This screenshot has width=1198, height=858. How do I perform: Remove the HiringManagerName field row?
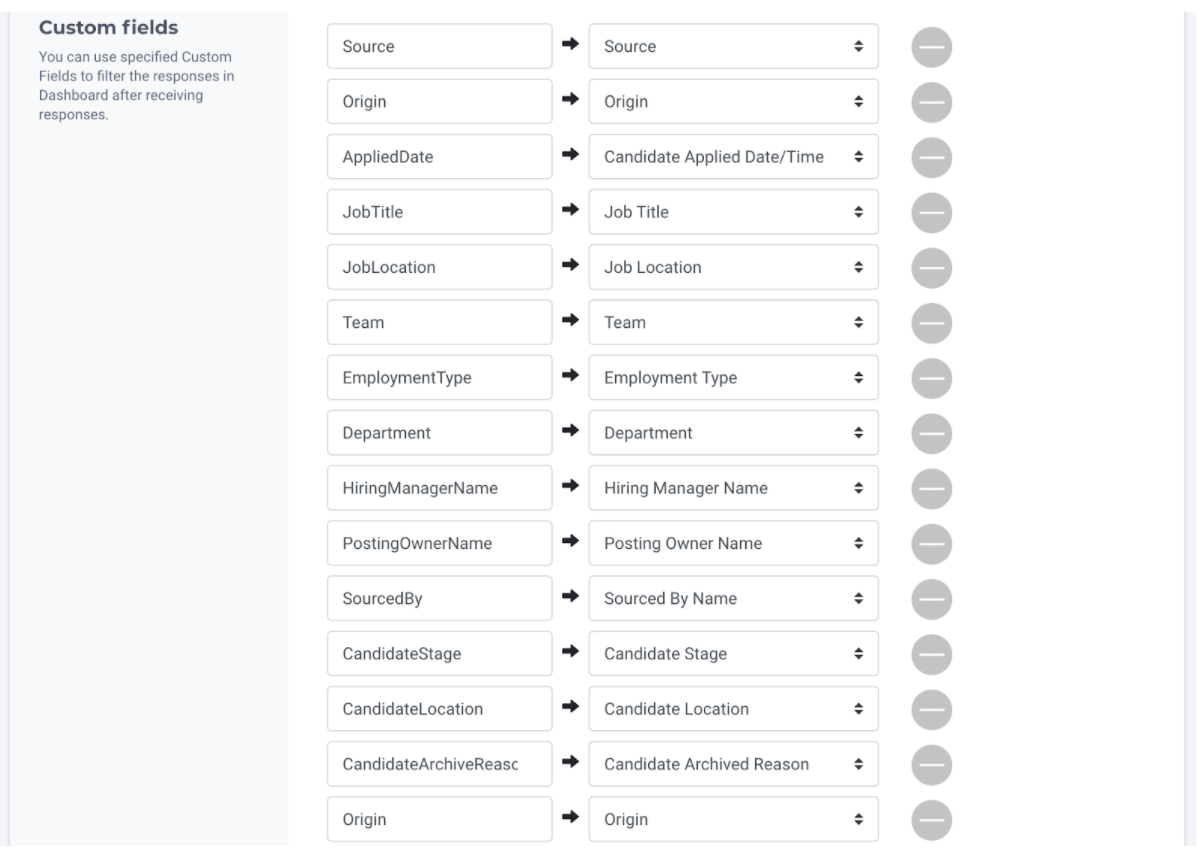[x=931, y=489]
